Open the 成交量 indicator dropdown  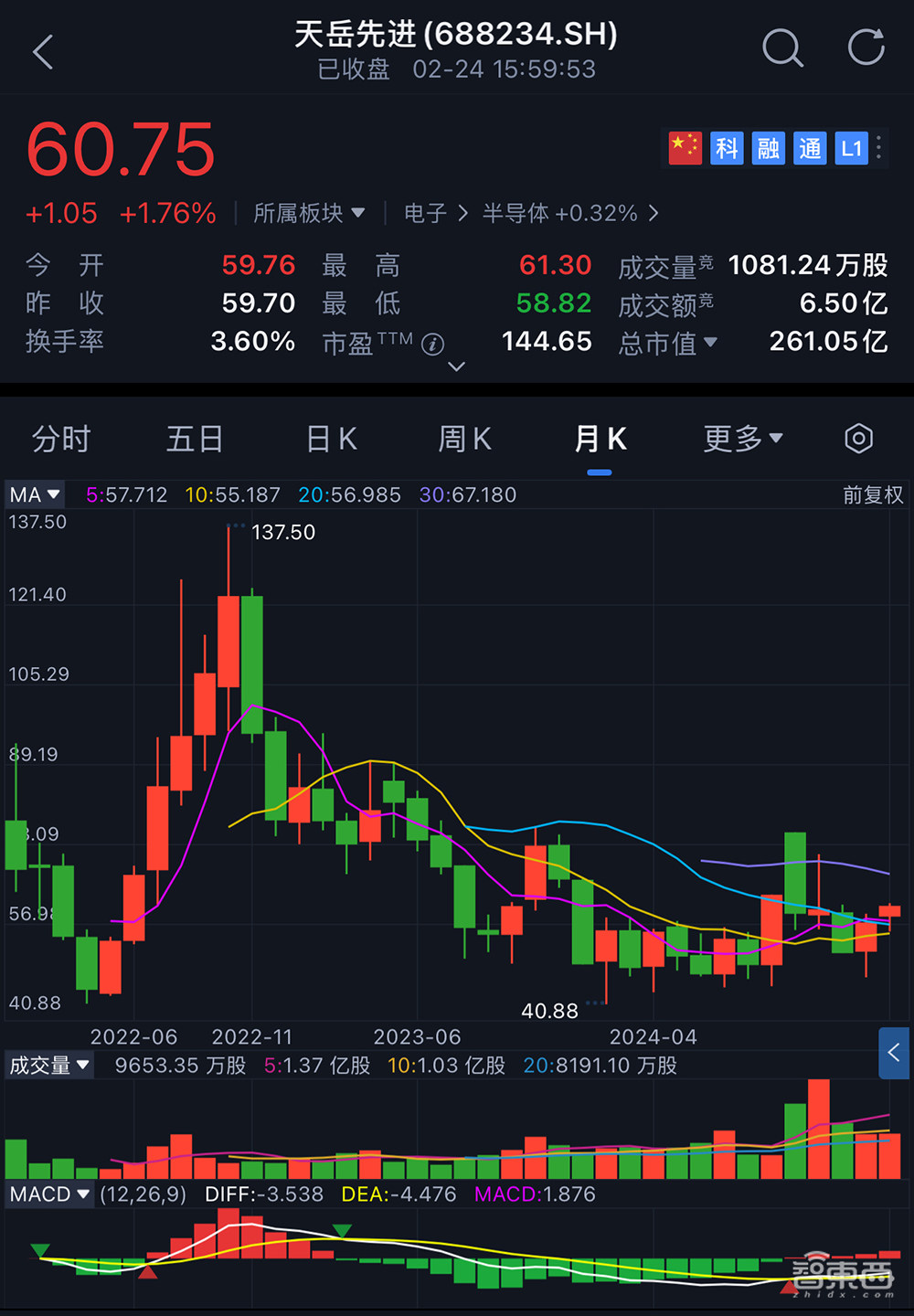coord(48,1065)
